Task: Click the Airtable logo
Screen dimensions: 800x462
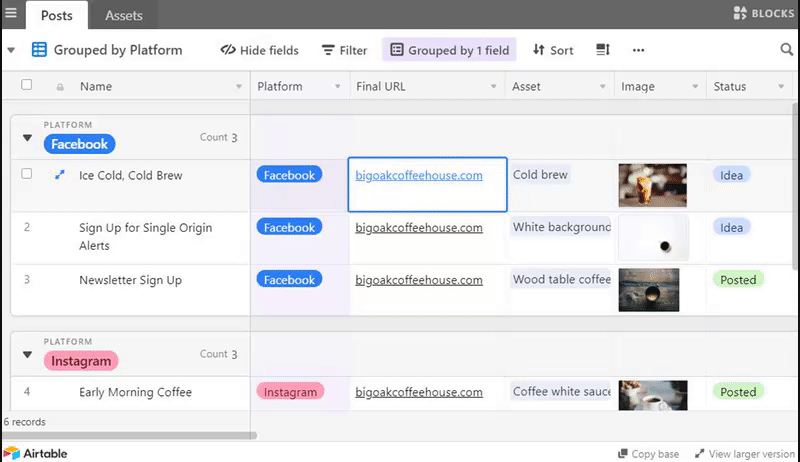Action: tap(35, 453)
